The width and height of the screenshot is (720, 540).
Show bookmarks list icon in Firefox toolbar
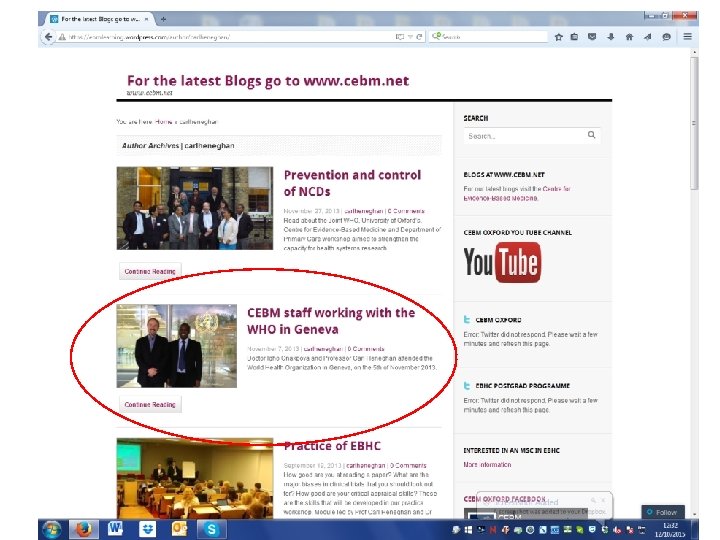tap(574, 37)
